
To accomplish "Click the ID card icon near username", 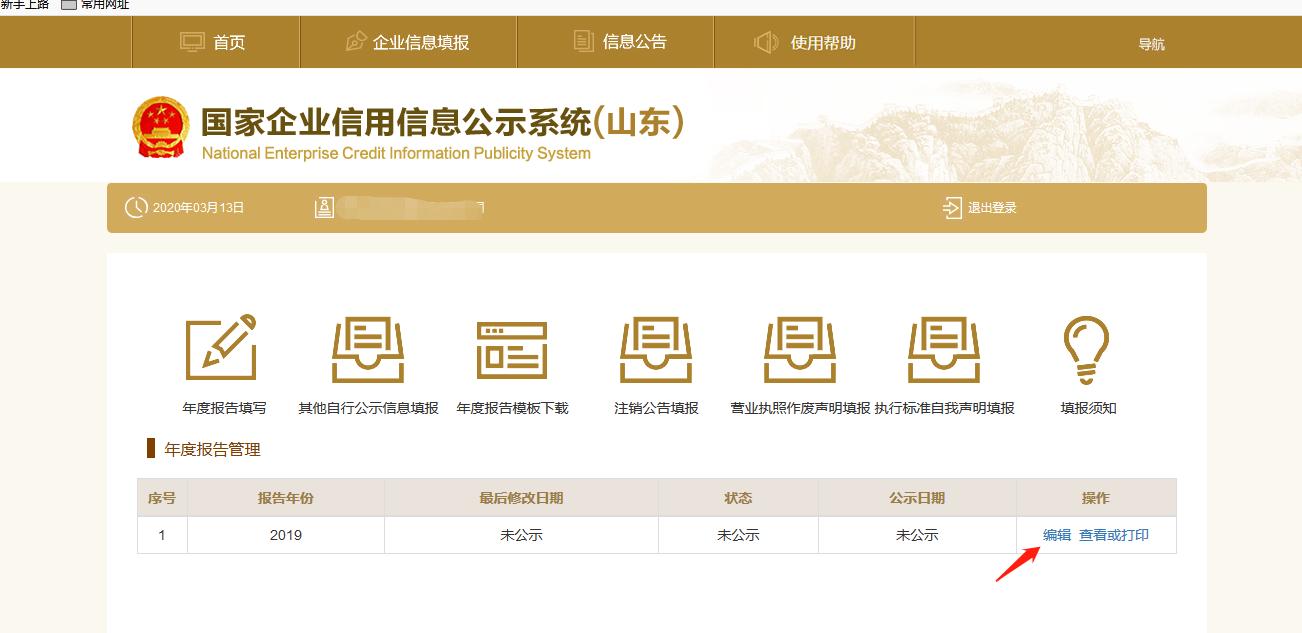I will tap(325, 208).
